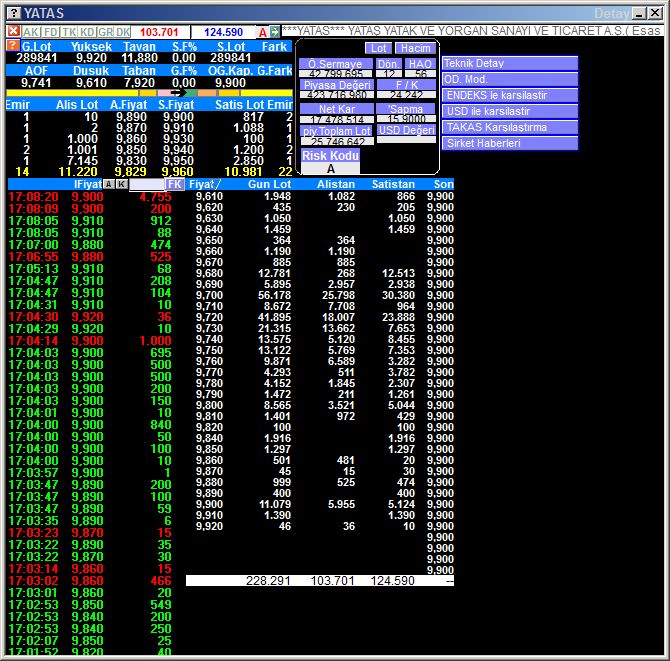Screen dimensions: 670x661
Task: Click the KD toolbar button
Action: pyautogui.click(x=87, y=32)
